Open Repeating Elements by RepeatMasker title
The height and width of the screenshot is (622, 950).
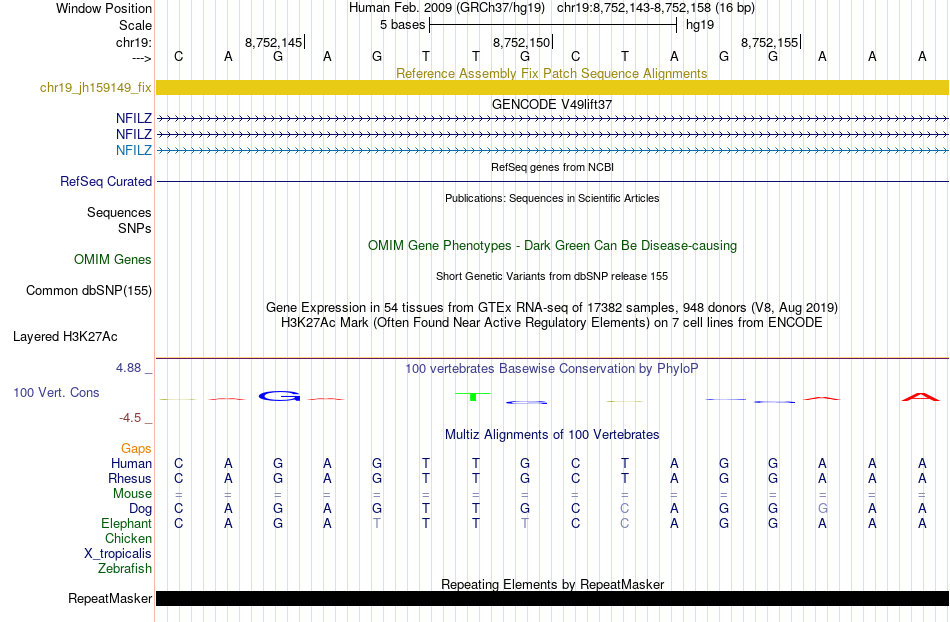(552, 584)
